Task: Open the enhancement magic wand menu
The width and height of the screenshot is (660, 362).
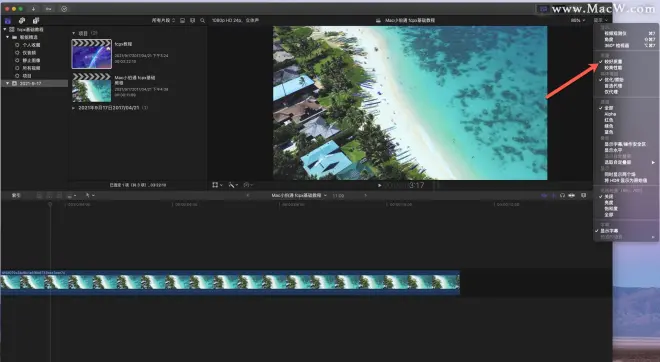Action: click(x=233, y=185)
